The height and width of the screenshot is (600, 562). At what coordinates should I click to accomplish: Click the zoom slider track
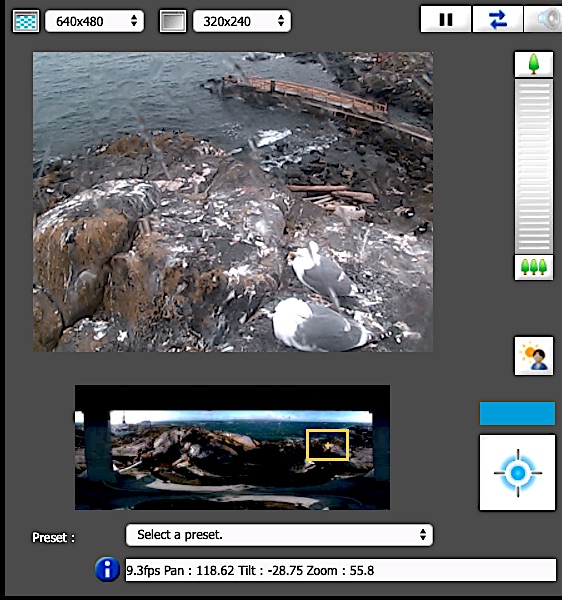coord(534,166)
